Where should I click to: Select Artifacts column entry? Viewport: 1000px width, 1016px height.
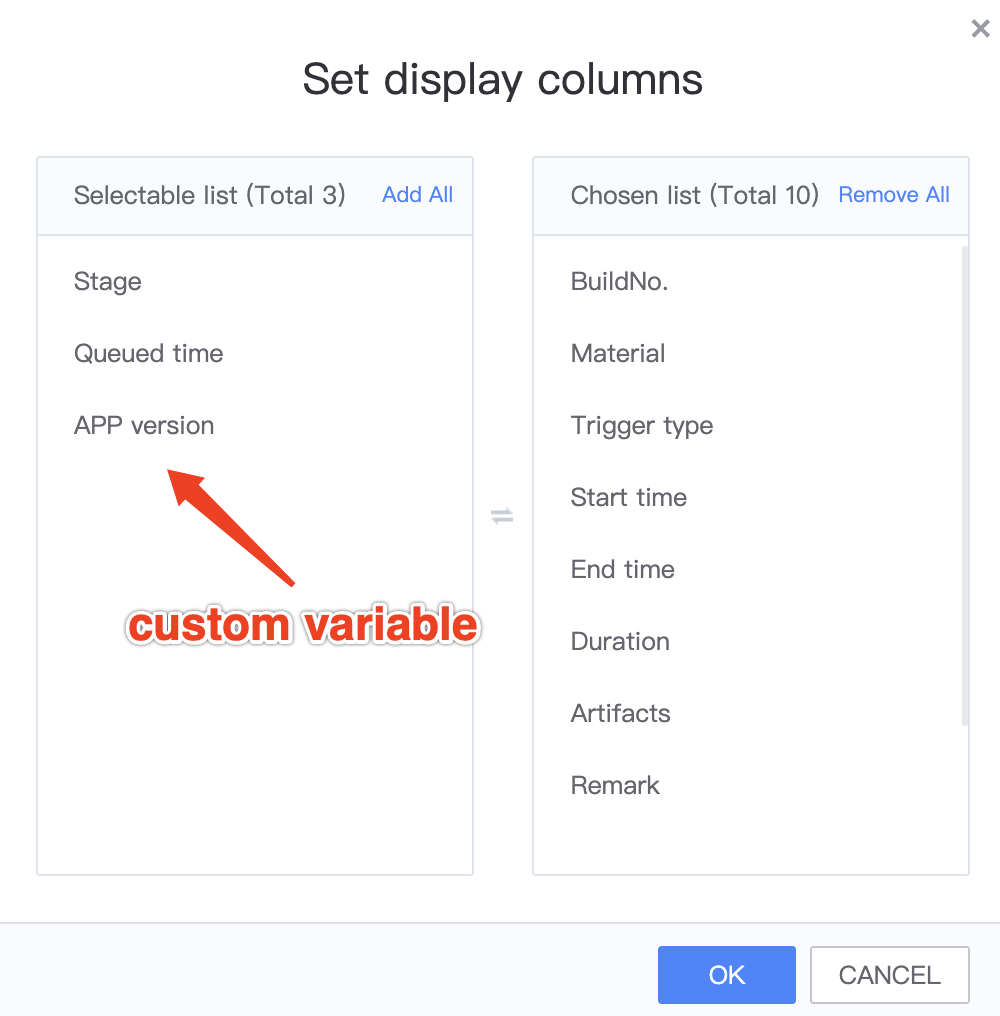pos(620,713)
